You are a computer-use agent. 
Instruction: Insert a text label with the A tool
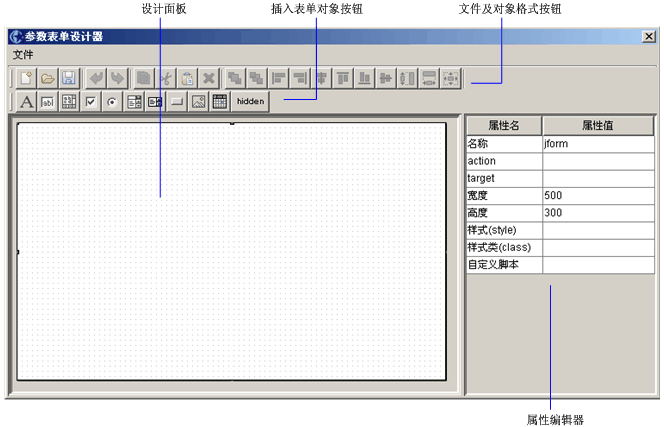coord(26,102)
